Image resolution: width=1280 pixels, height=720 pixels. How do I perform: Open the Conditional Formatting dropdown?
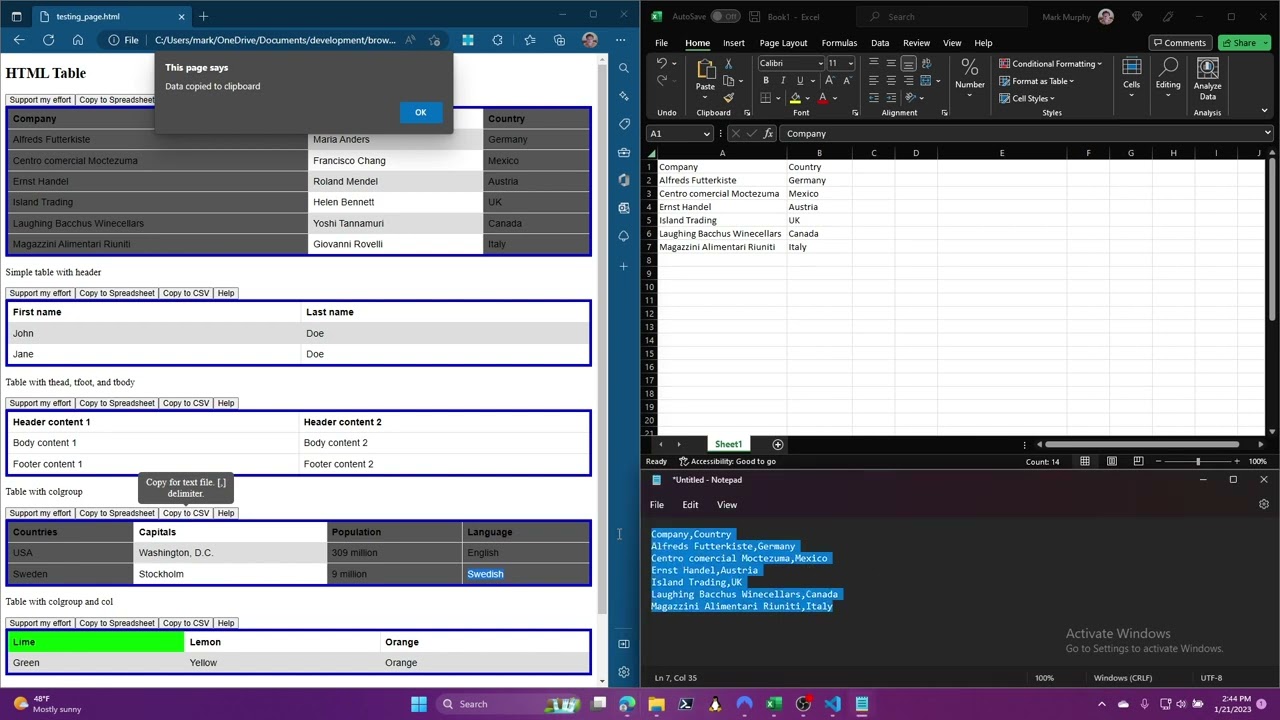[1051, 64]
